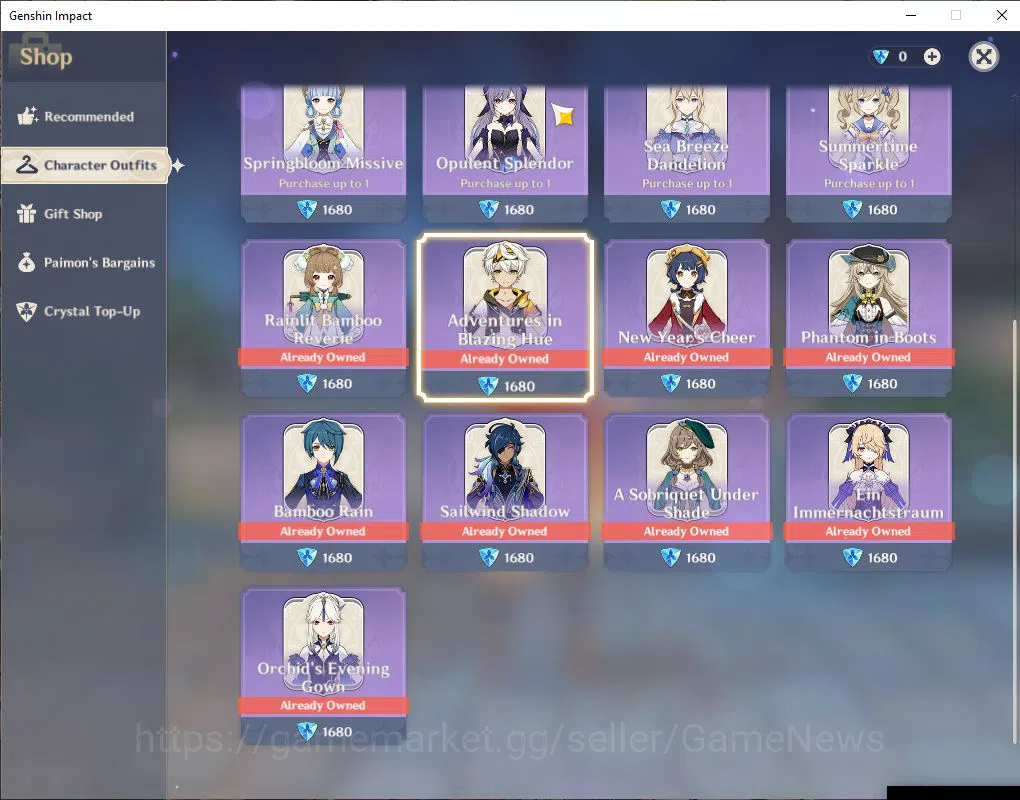Click the 1680 price under Summertime Sparkle
This screenshot has width=1020, height=800.
click(x=882, y=209)
